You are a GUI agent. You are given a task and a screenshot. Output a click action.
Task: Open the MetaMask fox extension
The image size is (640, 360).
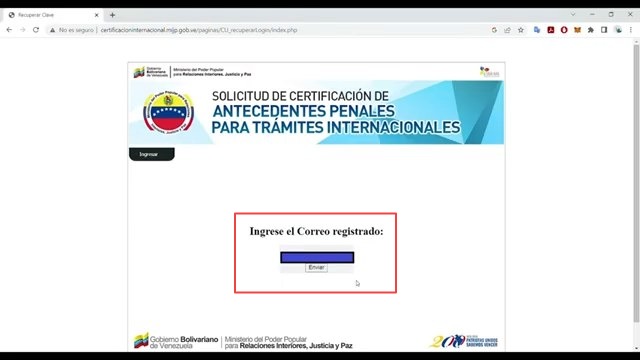(577, 30)
